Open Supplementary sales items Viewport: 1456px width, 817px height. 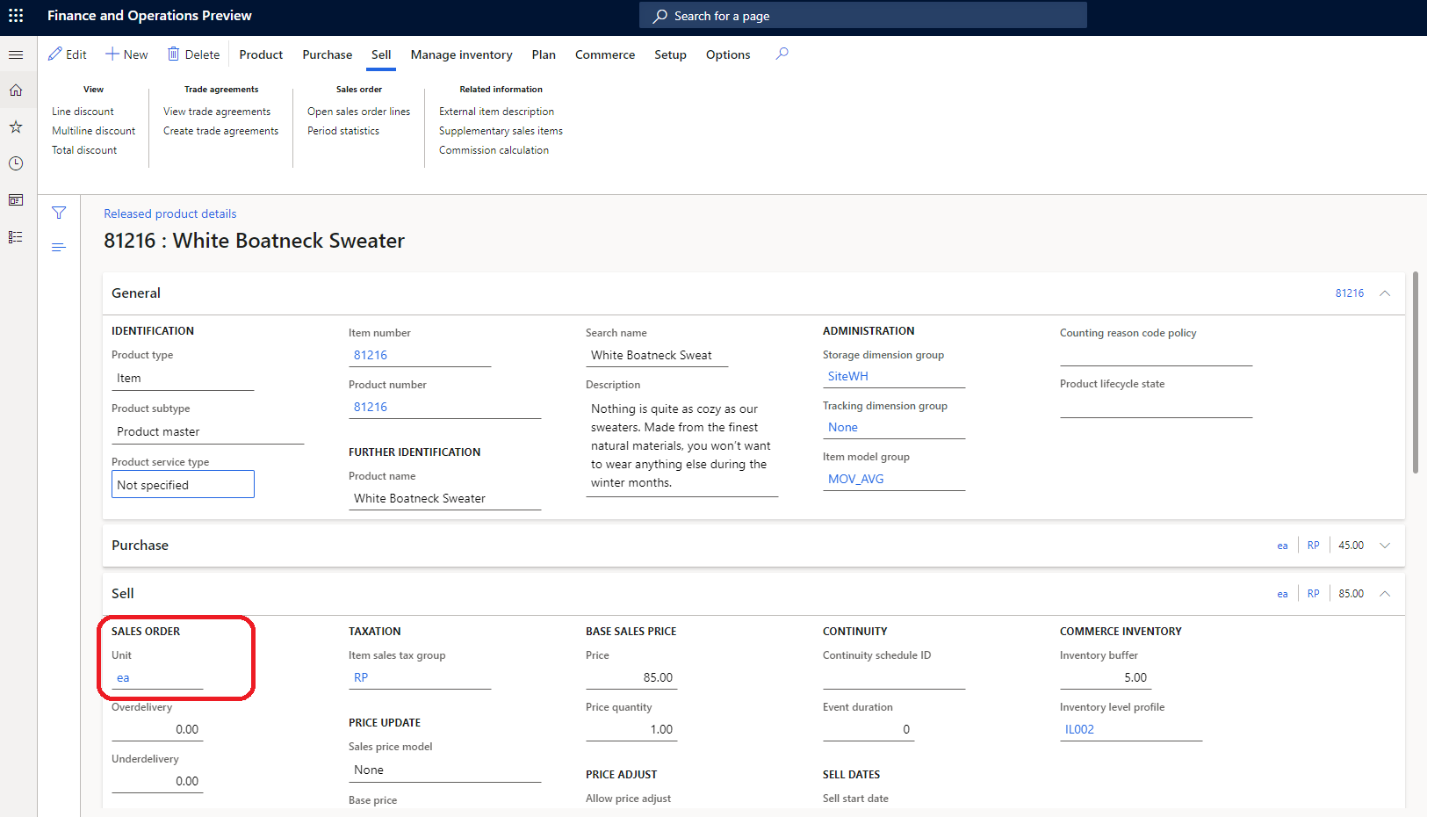(501, 131)
